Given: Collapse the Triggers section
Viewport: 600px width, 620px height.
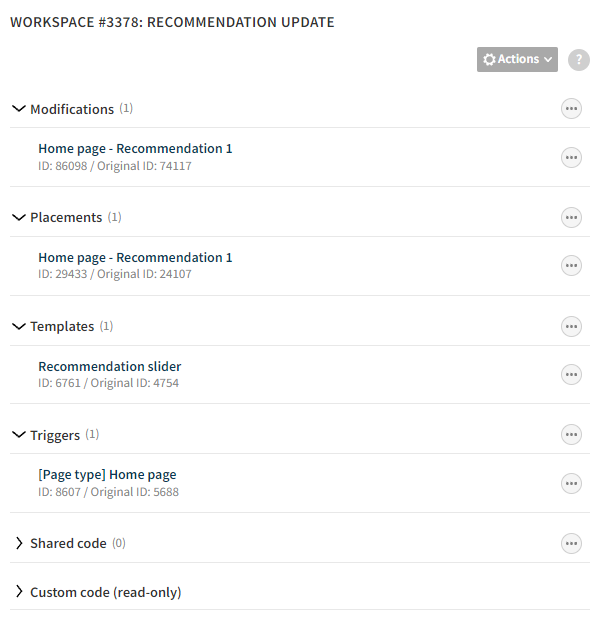Looking at the screenshot, I should [x=19, y=434].
